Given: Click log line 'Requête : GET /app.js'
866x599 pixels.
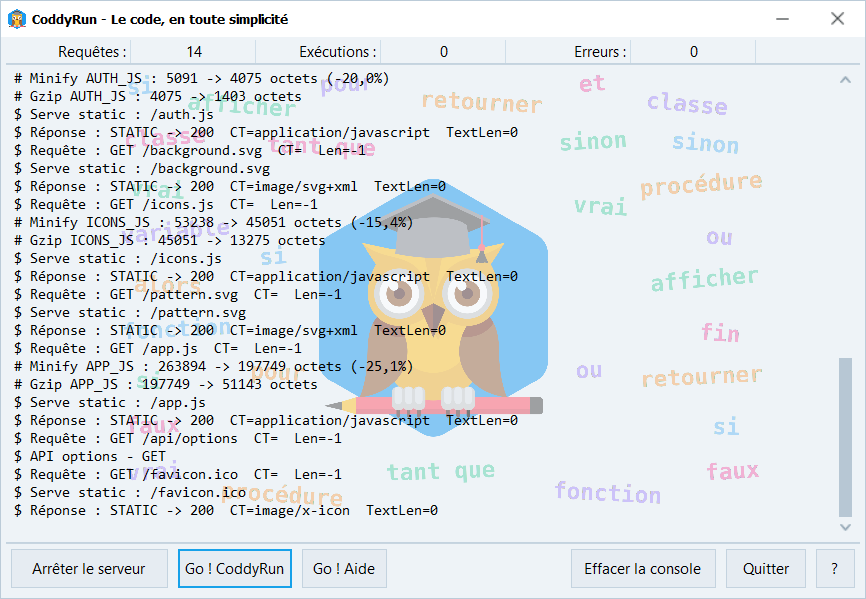Looking at the screenshot, I should click(158, 348).
